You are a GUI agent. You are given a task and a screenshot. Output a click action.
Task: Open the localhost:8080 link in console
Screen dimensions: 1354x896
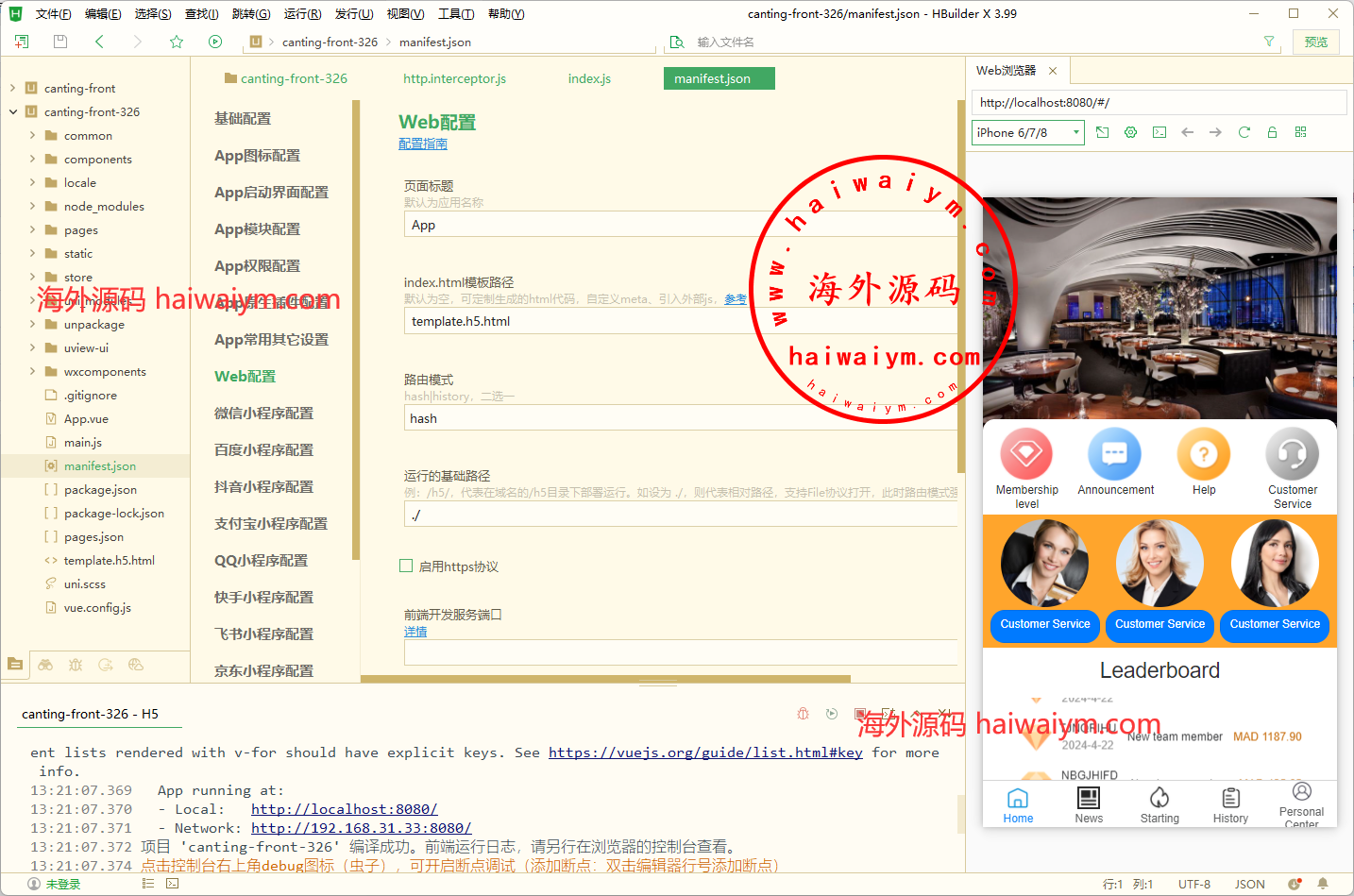click(344, 809)
